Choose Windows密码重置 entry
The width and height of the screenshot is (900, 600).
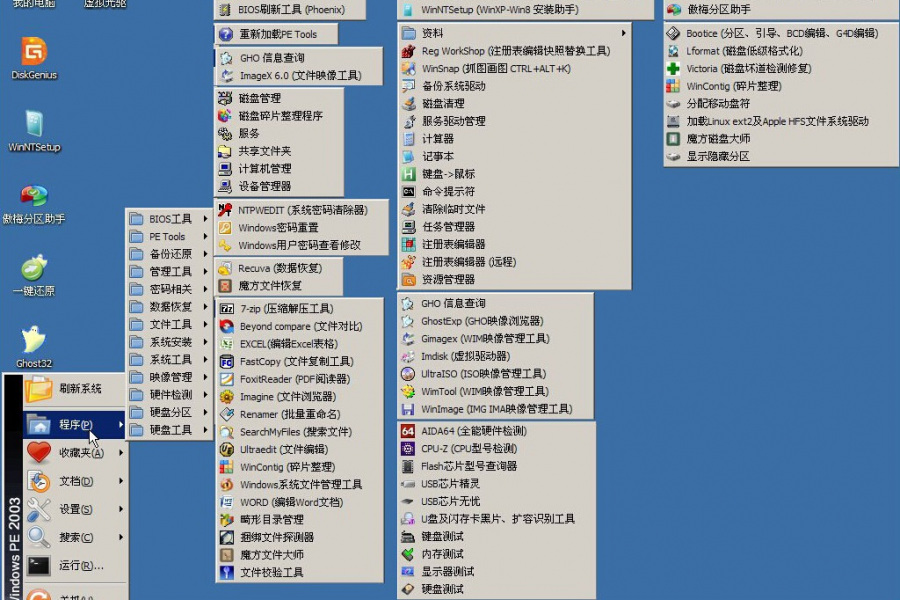[x=301, y=228]
